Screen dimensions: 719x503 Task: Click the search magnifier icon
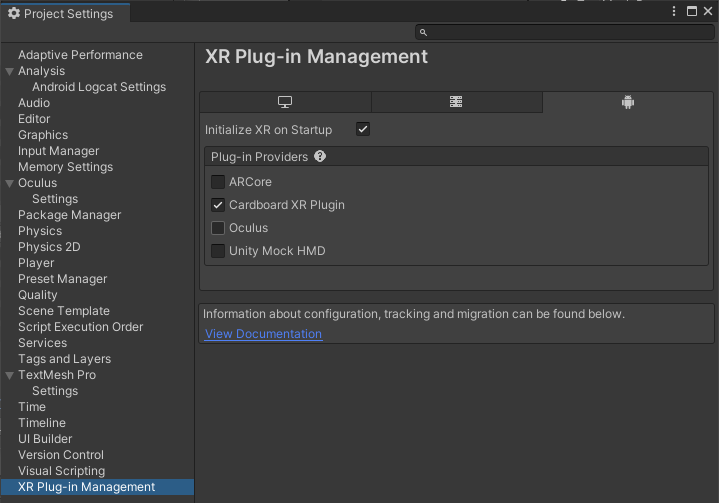pos(423,33)
